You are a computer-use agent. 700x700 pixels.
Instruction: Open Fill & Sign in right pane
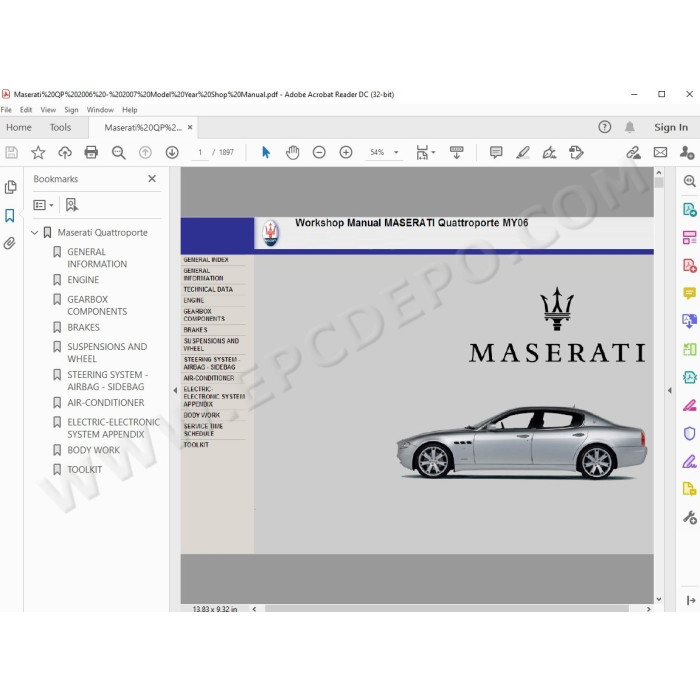tap(689, 461)
